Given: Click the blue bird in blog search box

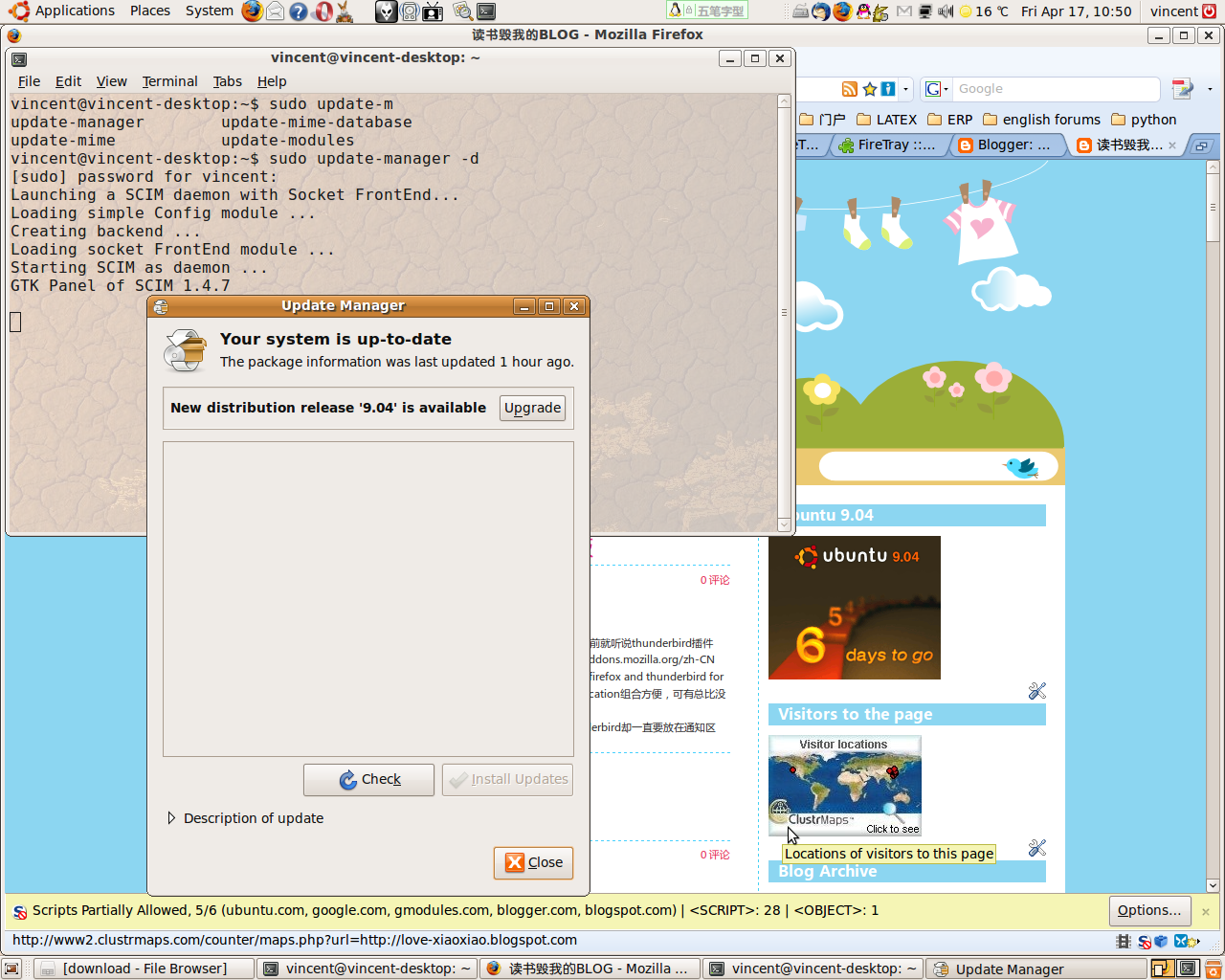Looking at the screenshot, I should (x=1021, y=467).
